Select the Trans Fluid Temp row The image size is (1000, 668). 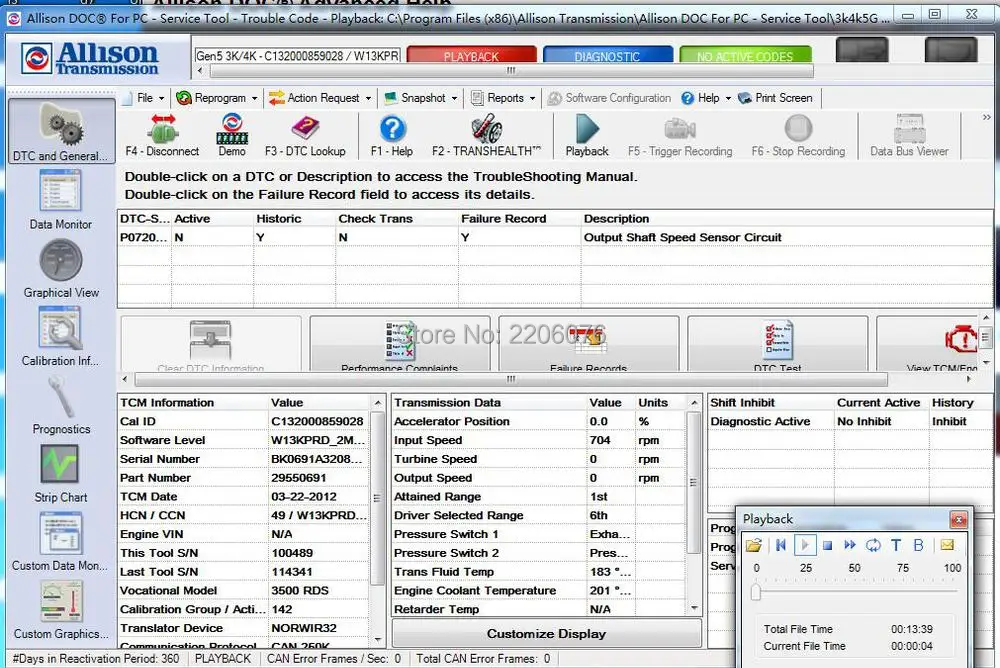click(540, 572)
